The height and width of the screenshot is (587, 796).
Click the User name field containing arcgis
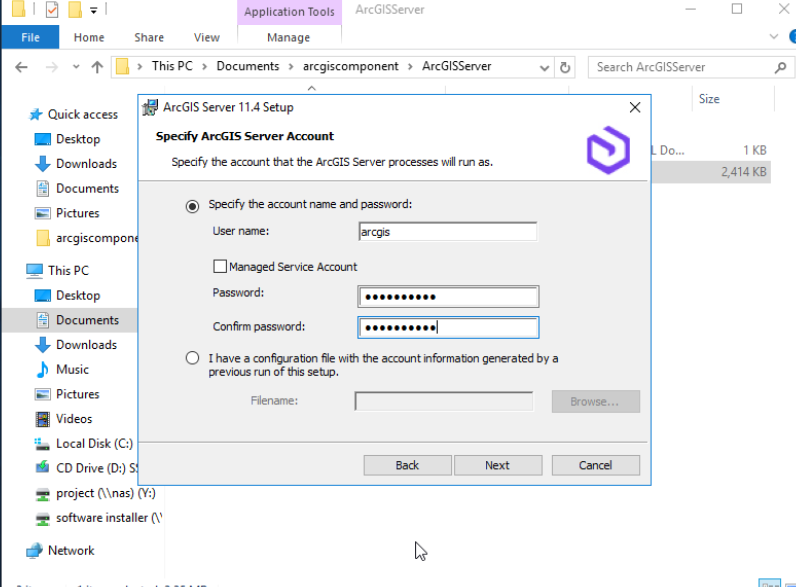[448, 232]
